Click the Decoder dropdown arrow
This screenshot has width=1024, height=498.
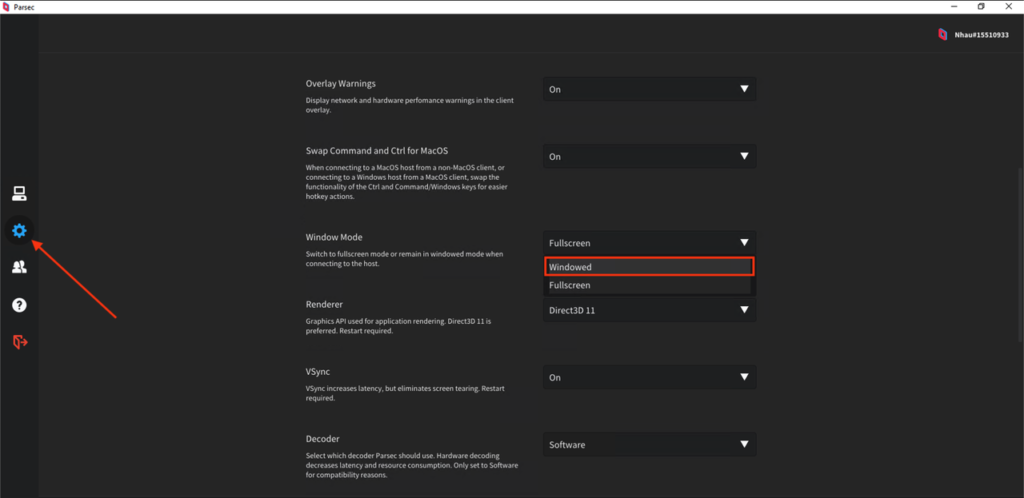pos(743,444)
